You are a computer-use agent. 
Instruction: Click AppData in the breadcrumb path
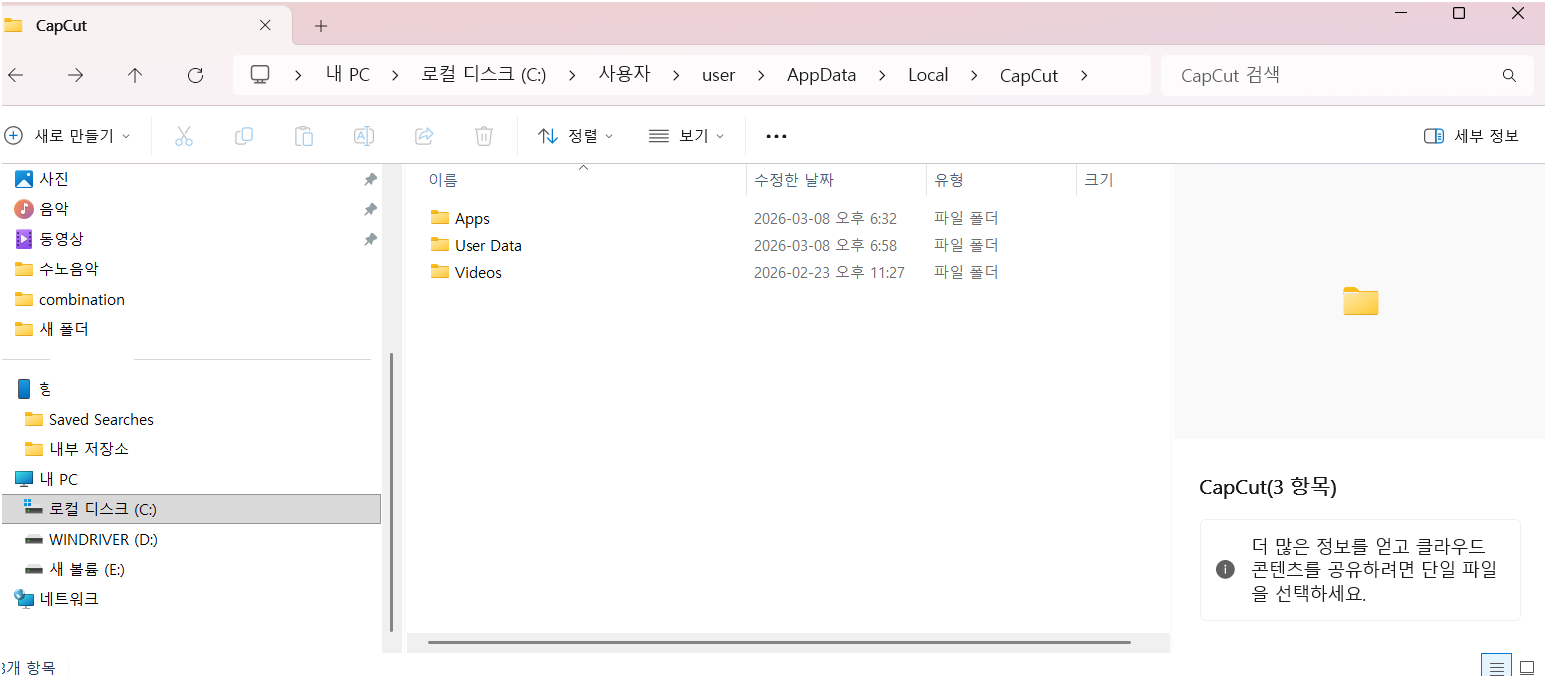click(821, 75)
